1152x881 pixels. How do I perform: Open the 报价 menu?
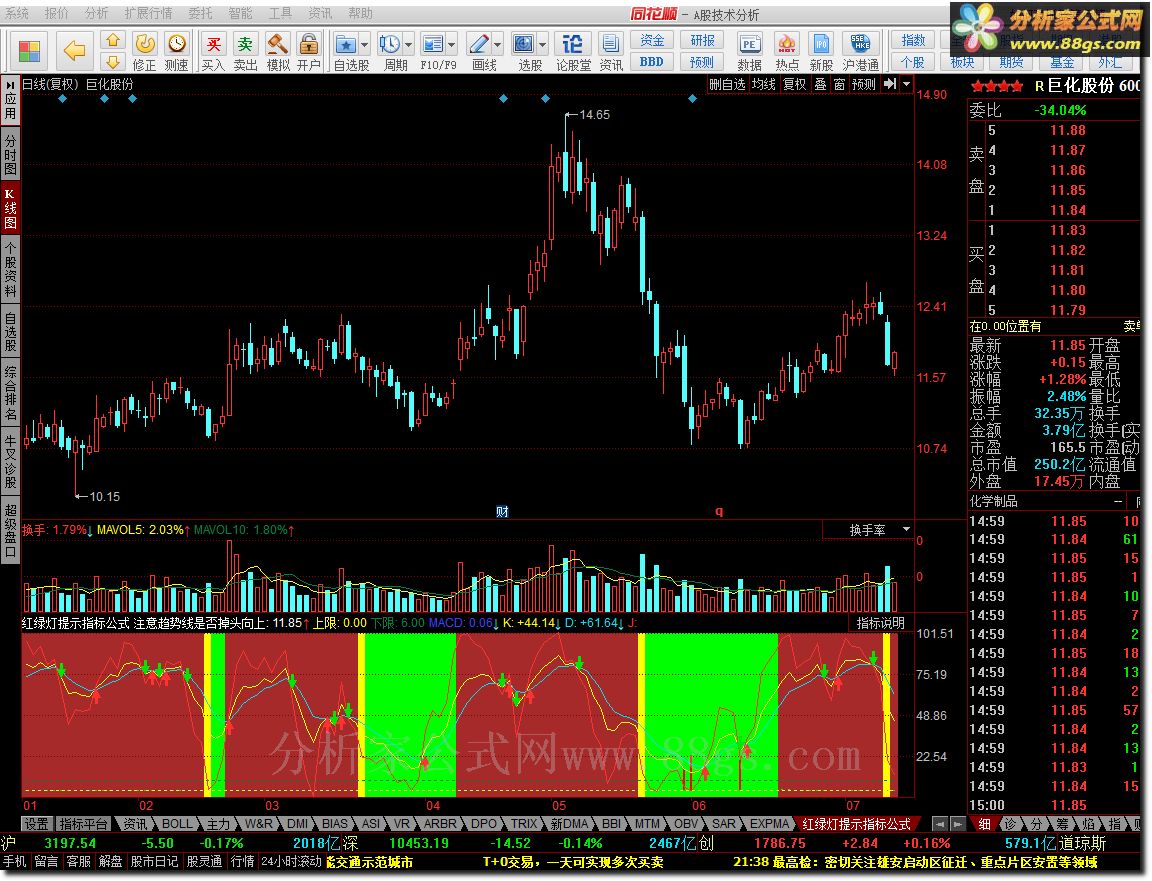[x=57, y=13]
